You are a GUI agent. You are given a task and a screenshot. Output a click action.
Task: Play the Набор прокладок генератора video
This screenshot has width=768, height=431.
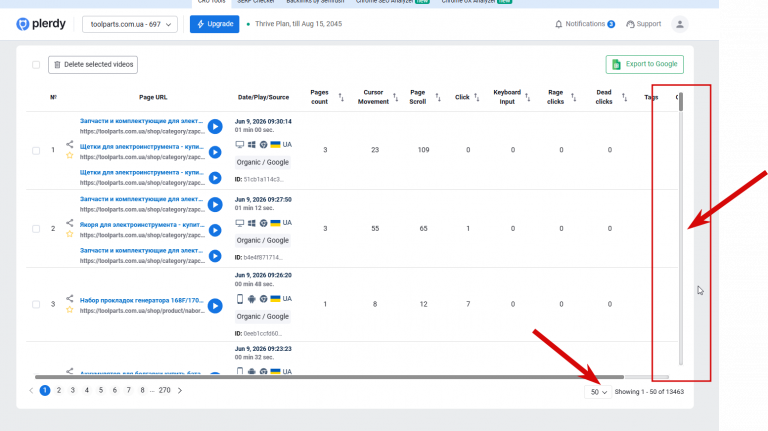pos(215,306)
